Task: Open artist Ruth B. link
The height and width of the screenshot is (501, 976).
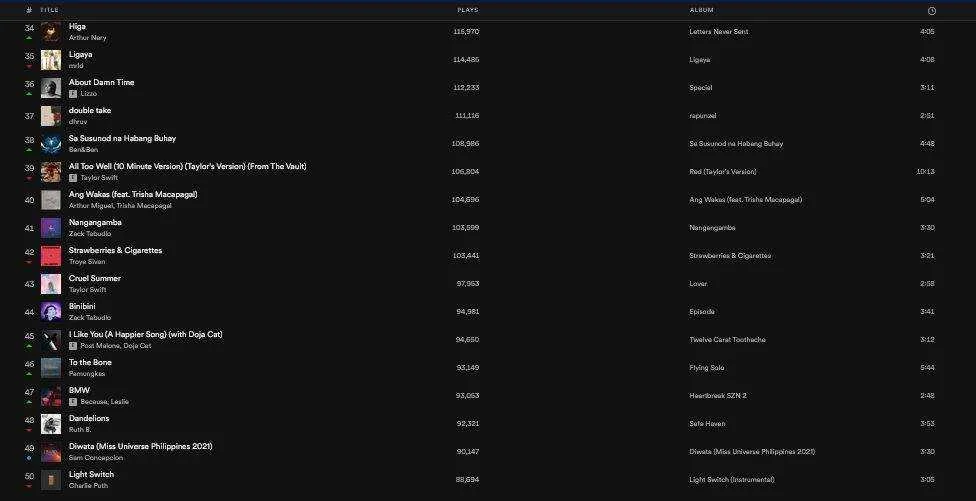Action: [80, 429]
